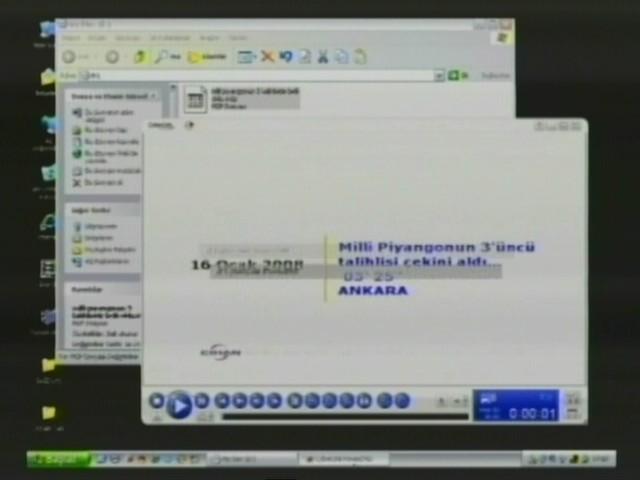Click the scissors Cut icon in toolbar
640x480 pixels.
tap(323, 57)
